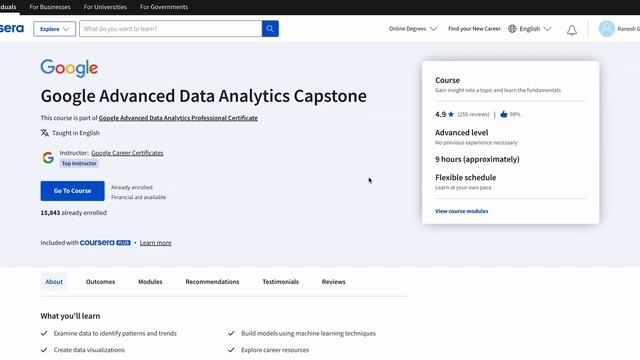Click the user profile avatar
The height and width of the screenshot is (360, 640).
[x=607, y=29]
